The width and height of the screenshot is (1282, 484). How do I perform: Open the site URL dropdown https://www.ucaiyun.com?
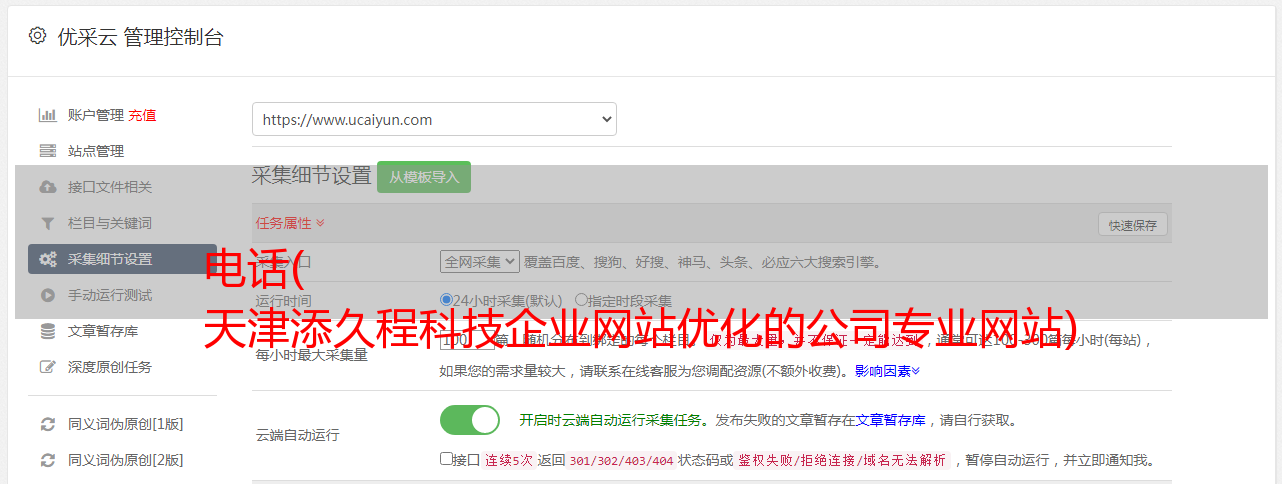434,119
